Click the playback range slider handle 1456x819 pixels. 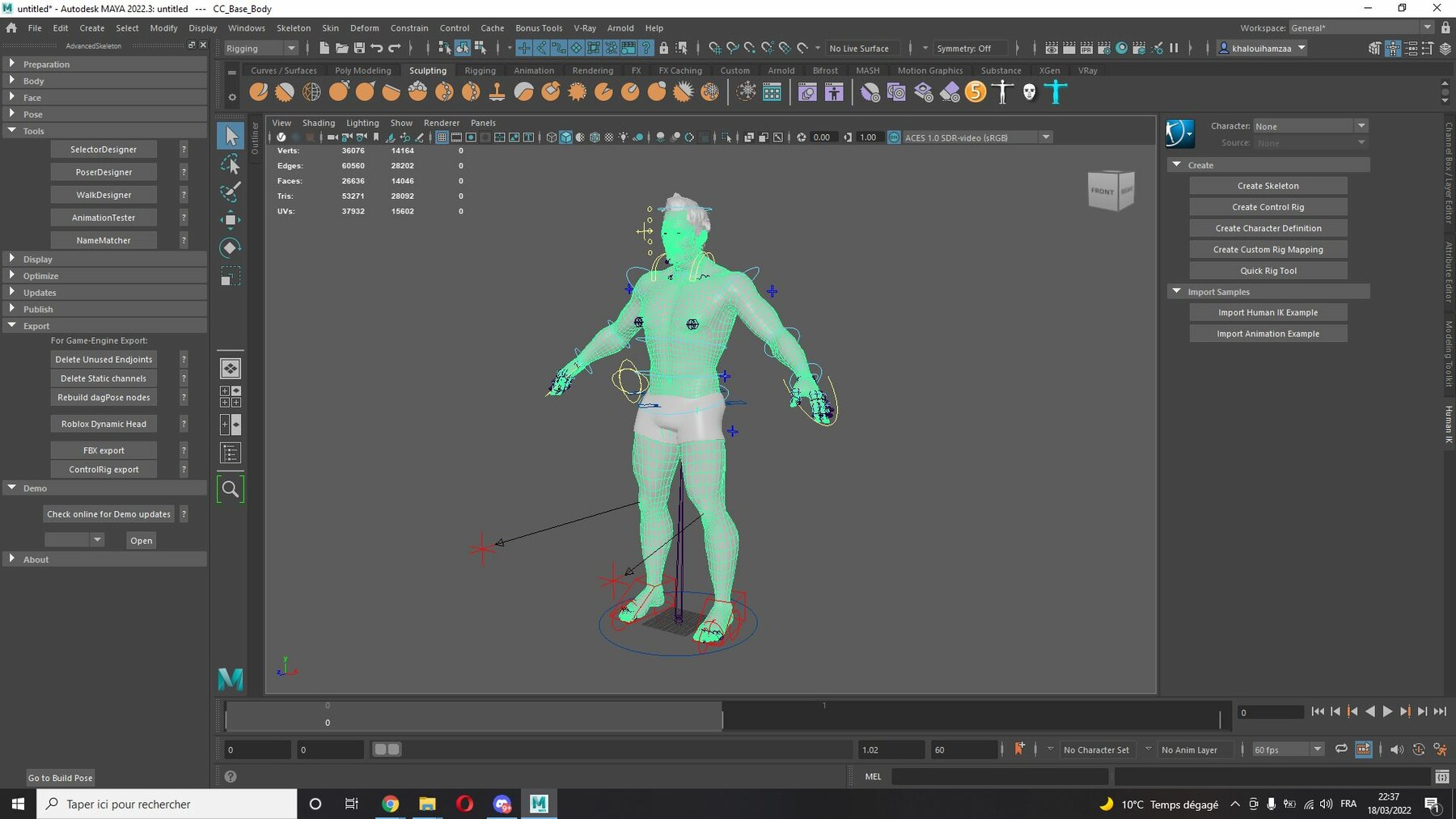387,749
